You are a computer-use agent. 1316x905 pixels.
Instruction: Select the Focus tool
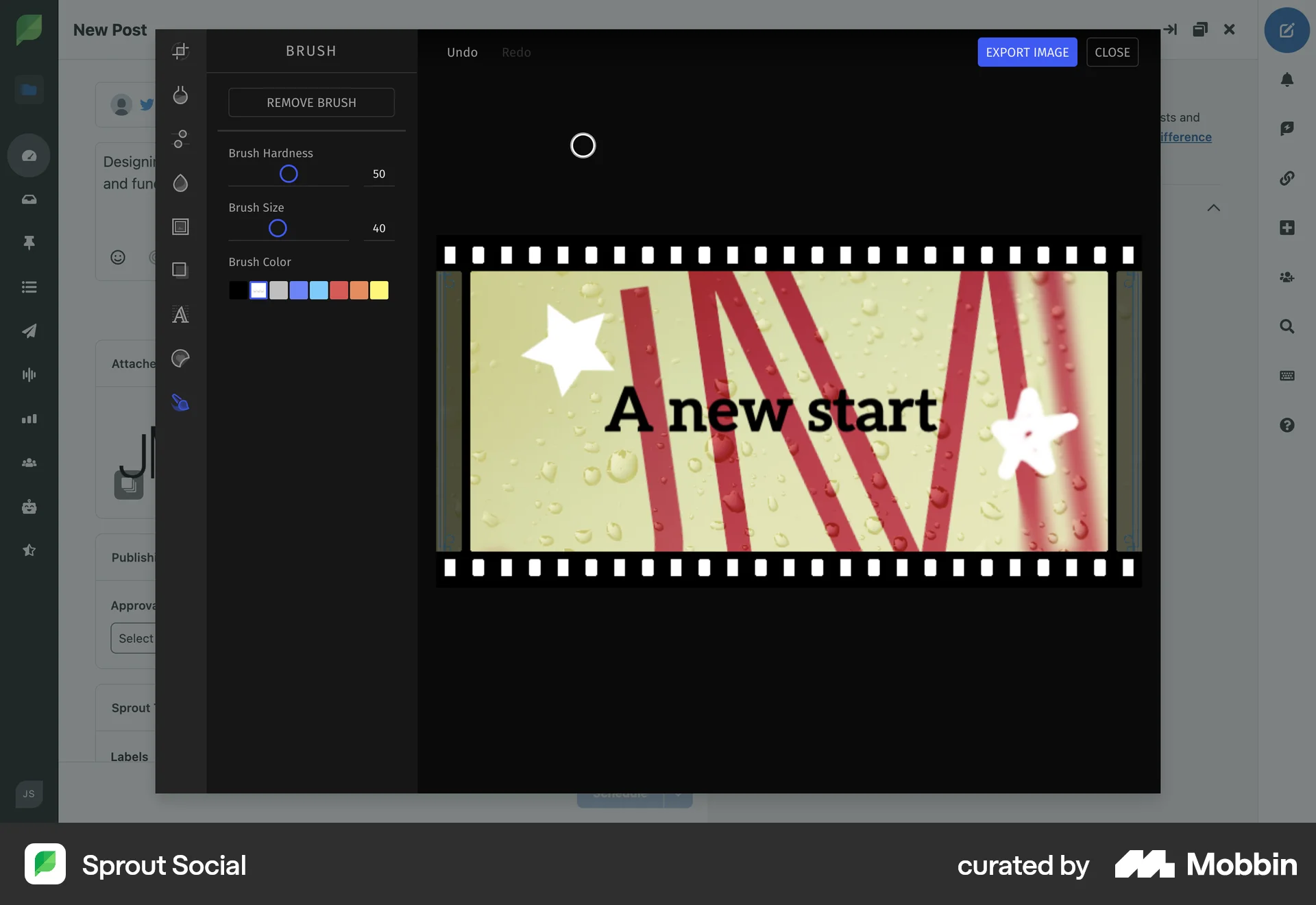point(180,182)
